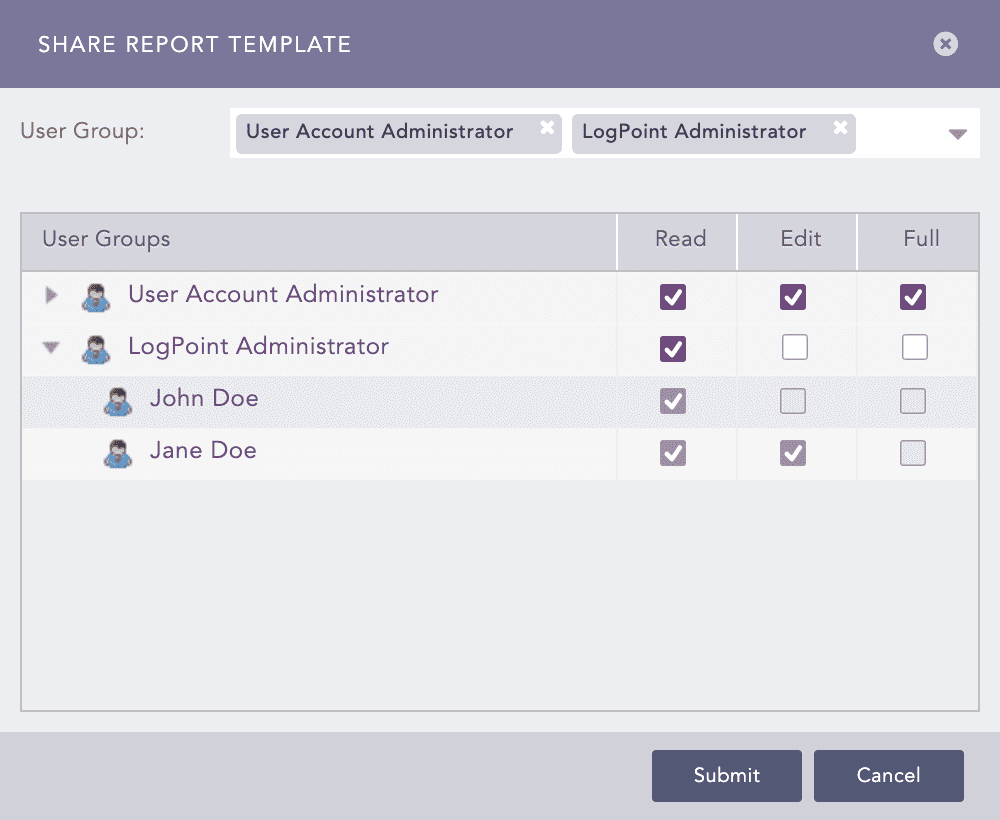Submit the report template sharing settings
This screenshot has height=820, width=1000.
pos(726,775)
